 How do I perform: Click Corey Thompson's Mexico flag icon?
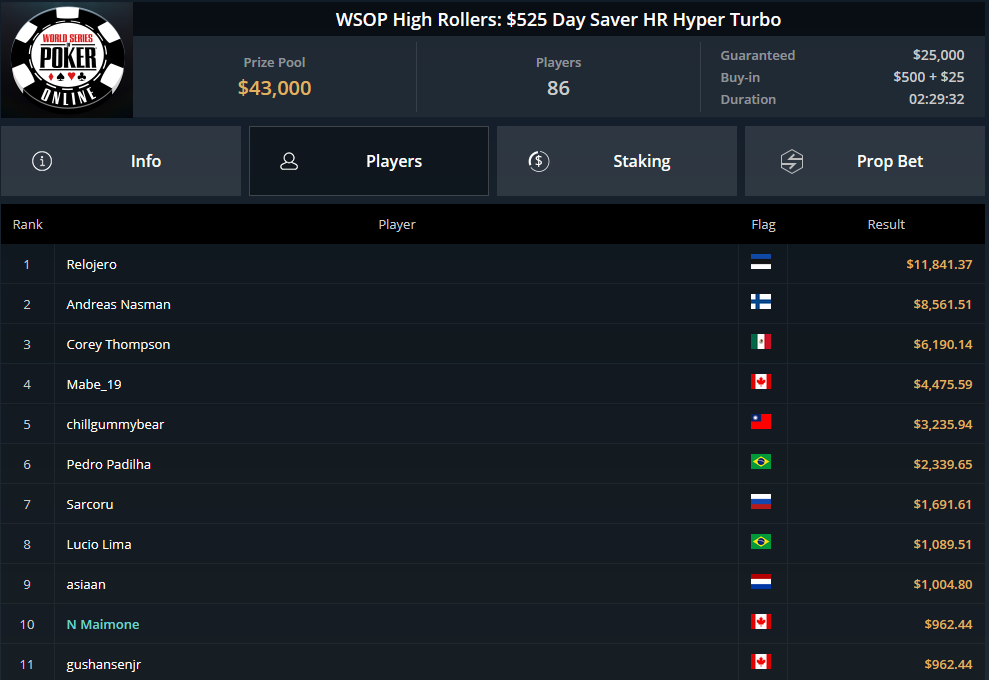761,341
